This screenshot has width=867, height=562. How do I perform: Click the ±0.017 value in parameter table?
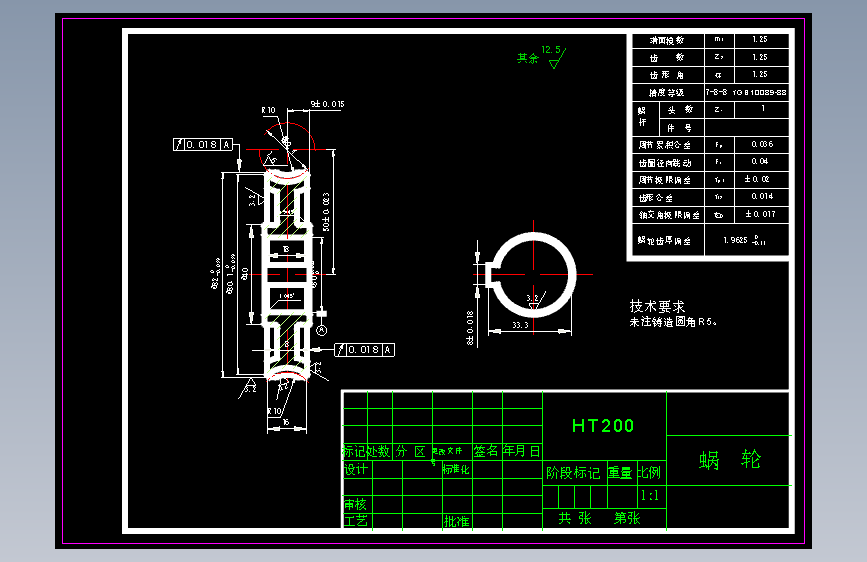coord(761,214)
